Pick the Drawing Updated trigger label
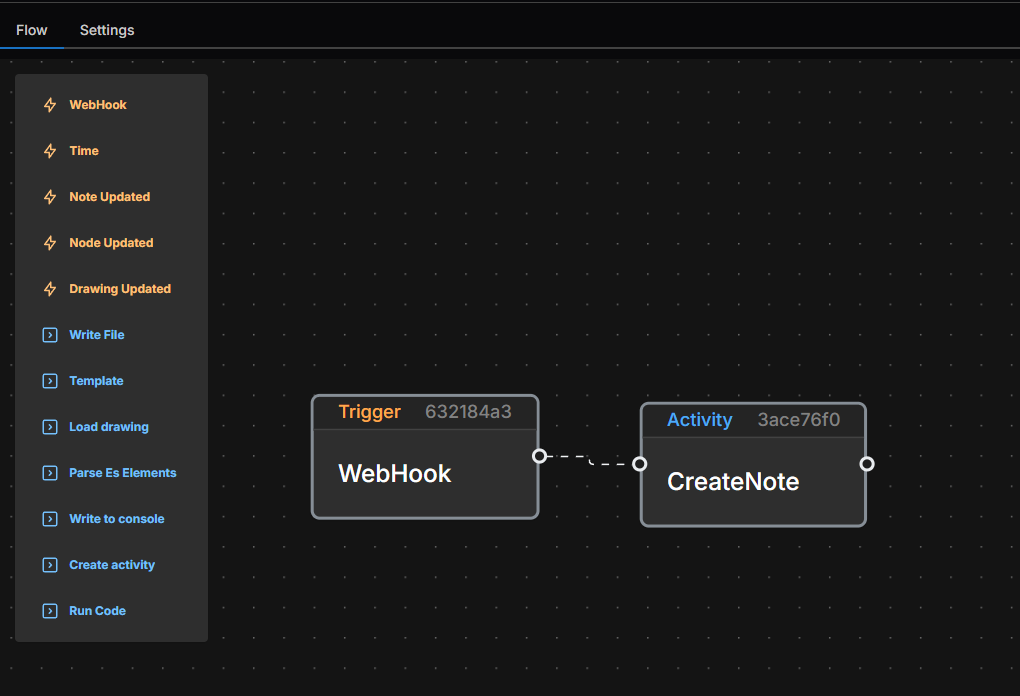Image resolution: width=1020 pixels, height=696 pixels. [x=120, y=289]
